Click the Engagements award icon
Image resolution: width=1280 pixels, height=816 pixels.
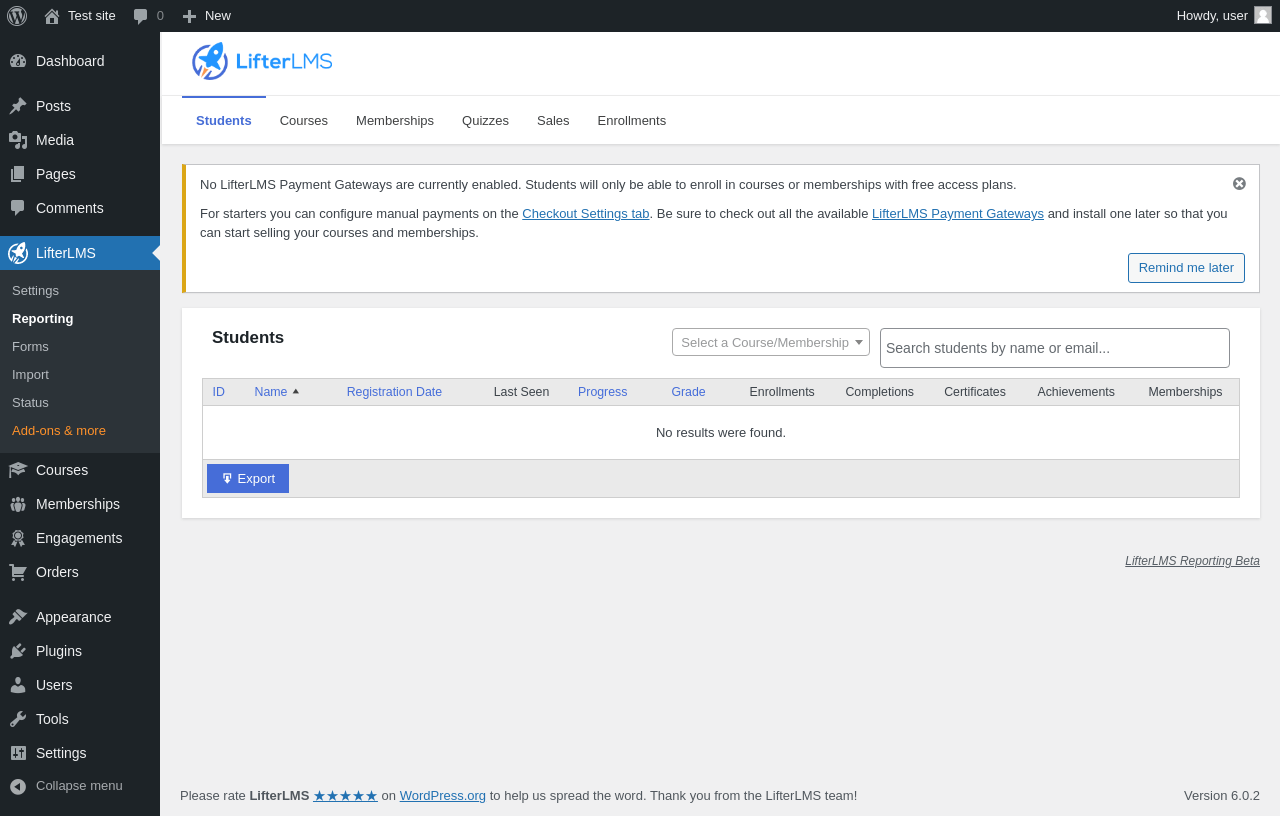click(x=18, y=538)
